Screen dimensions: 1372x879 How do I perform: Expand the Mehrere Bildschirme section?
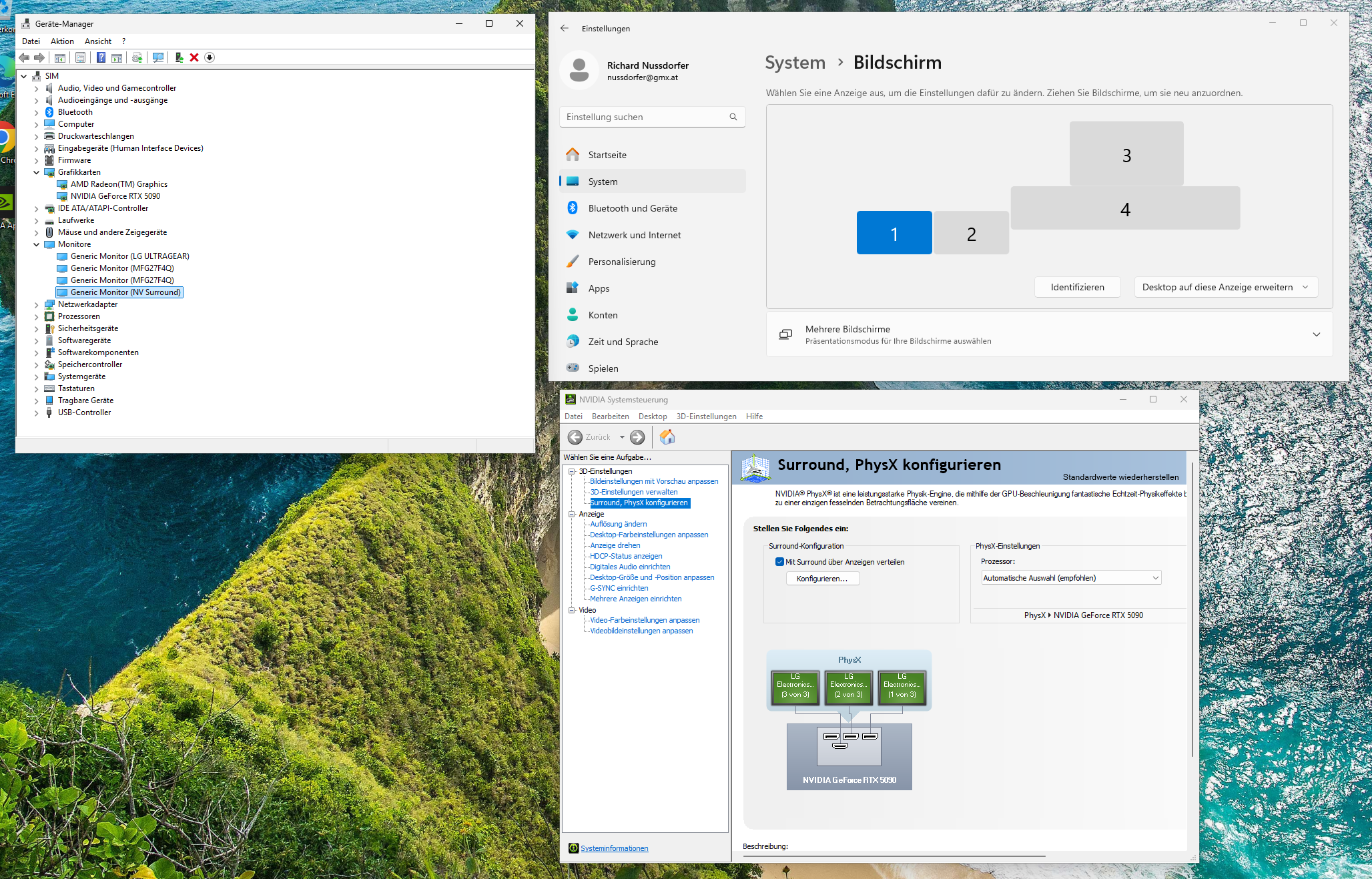1316,334
